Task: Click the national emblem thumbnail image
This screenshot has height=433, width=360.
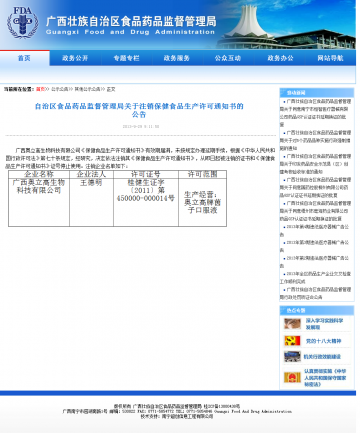Action: [292, 377]
